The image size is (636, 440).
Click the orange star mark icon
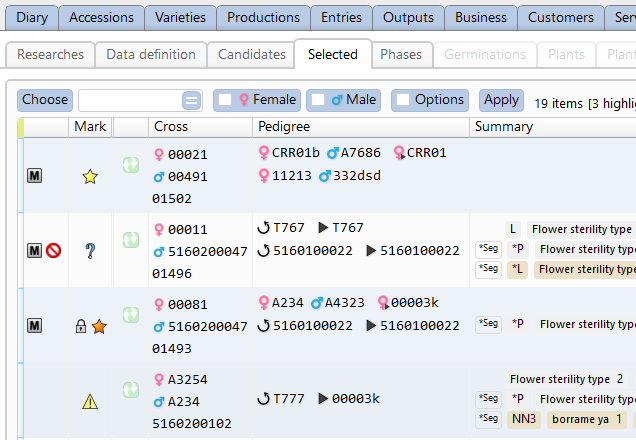point(99,326)
